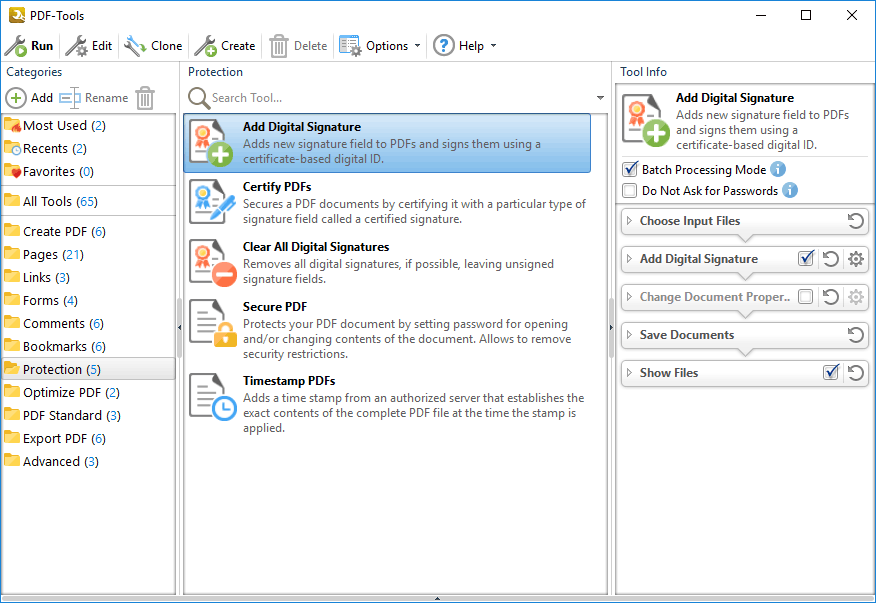Viewport: 876px width, 603px height.
Task: Click the large Tool Info signature icon
Action: (x=646, y=120)
